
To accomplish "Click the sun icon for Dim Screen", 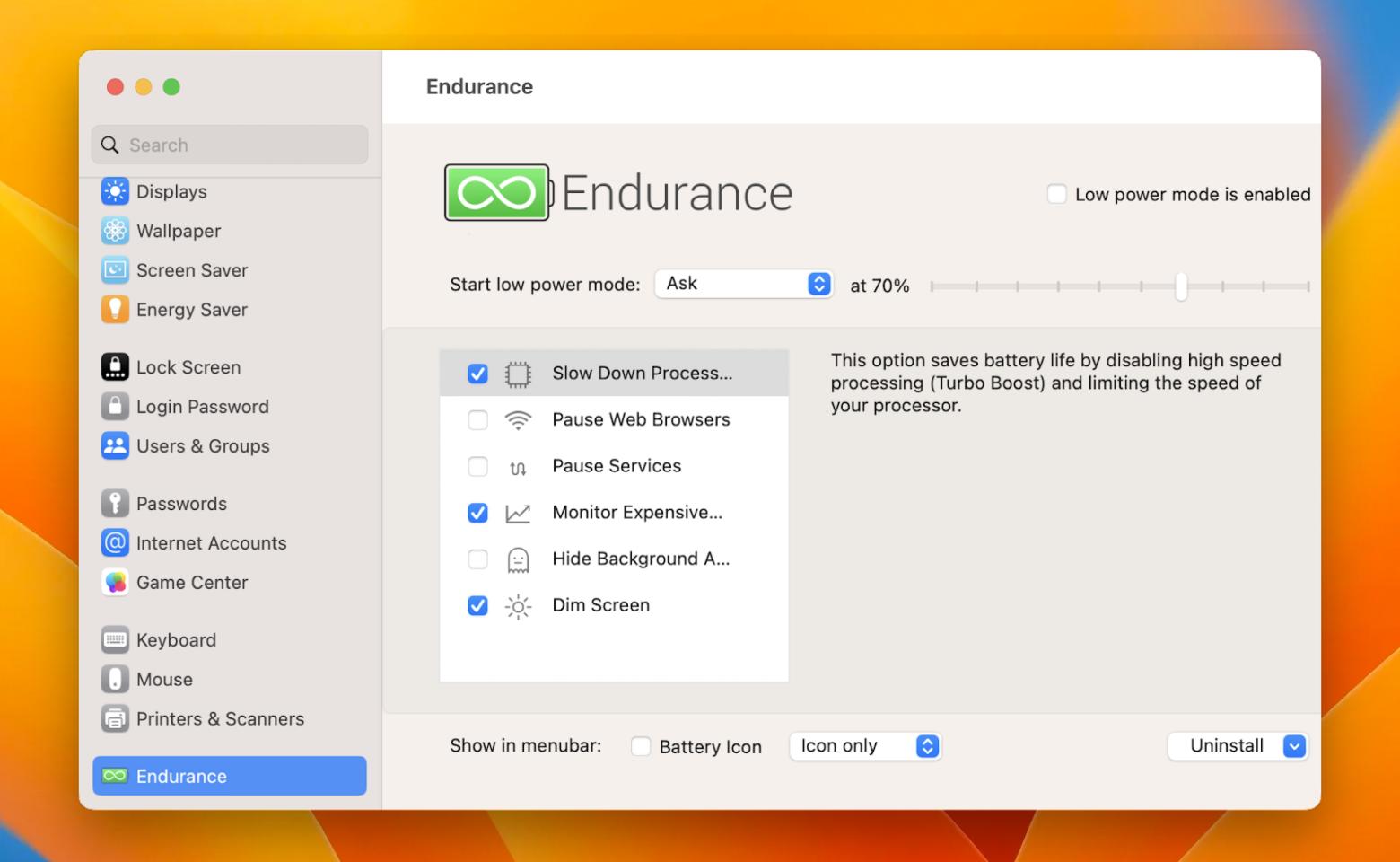I will tap(518, 606).
